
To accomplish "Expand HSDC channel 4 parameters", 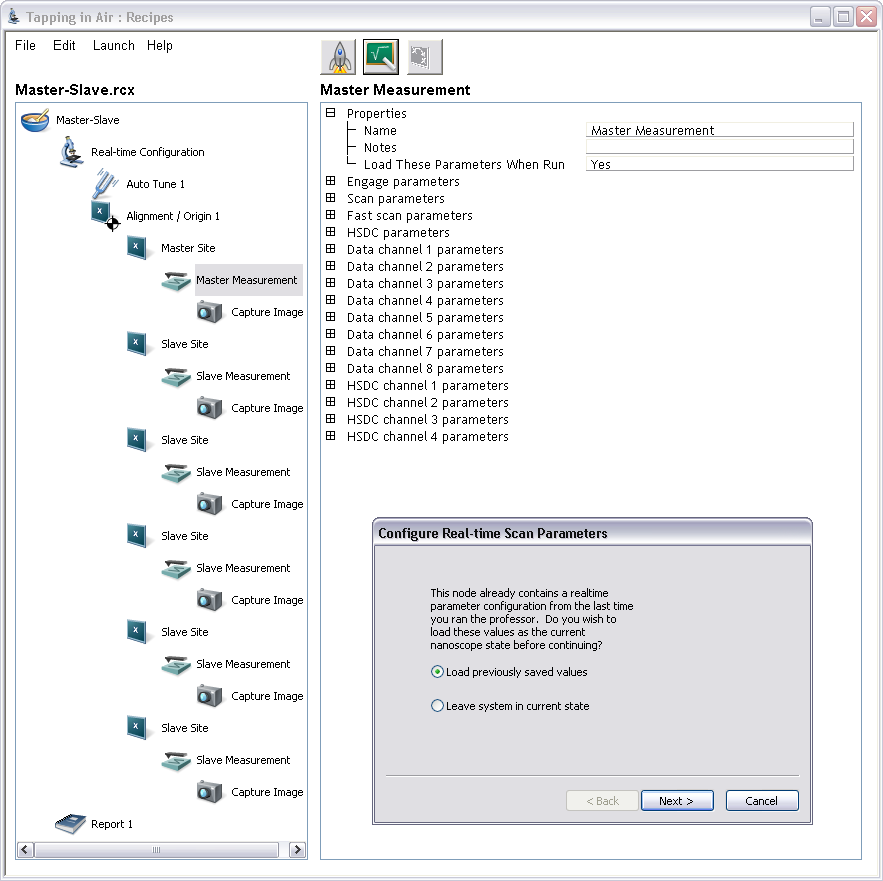I will (330, 437).
